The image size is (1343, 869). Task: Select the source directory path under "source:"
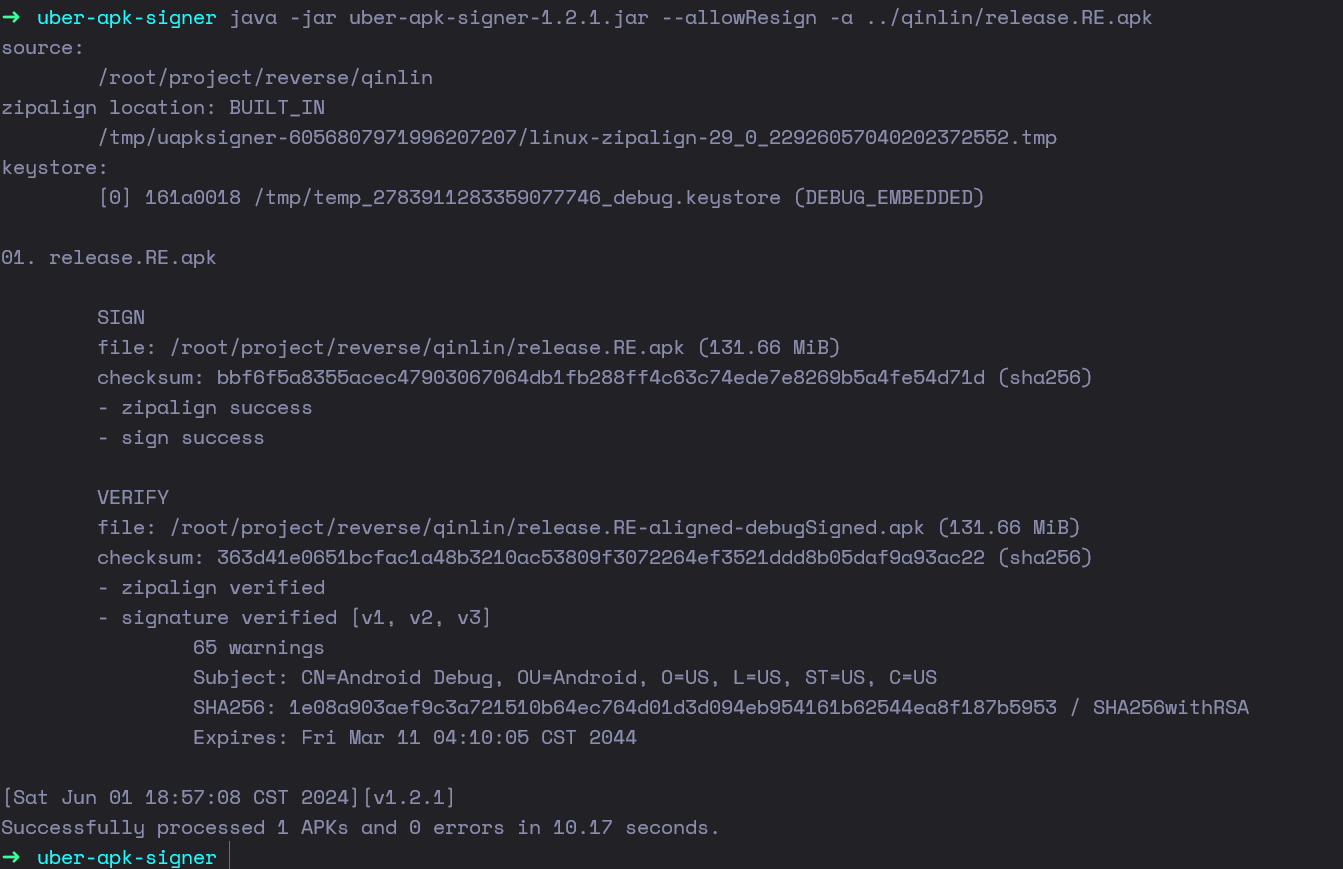[265, 77]
